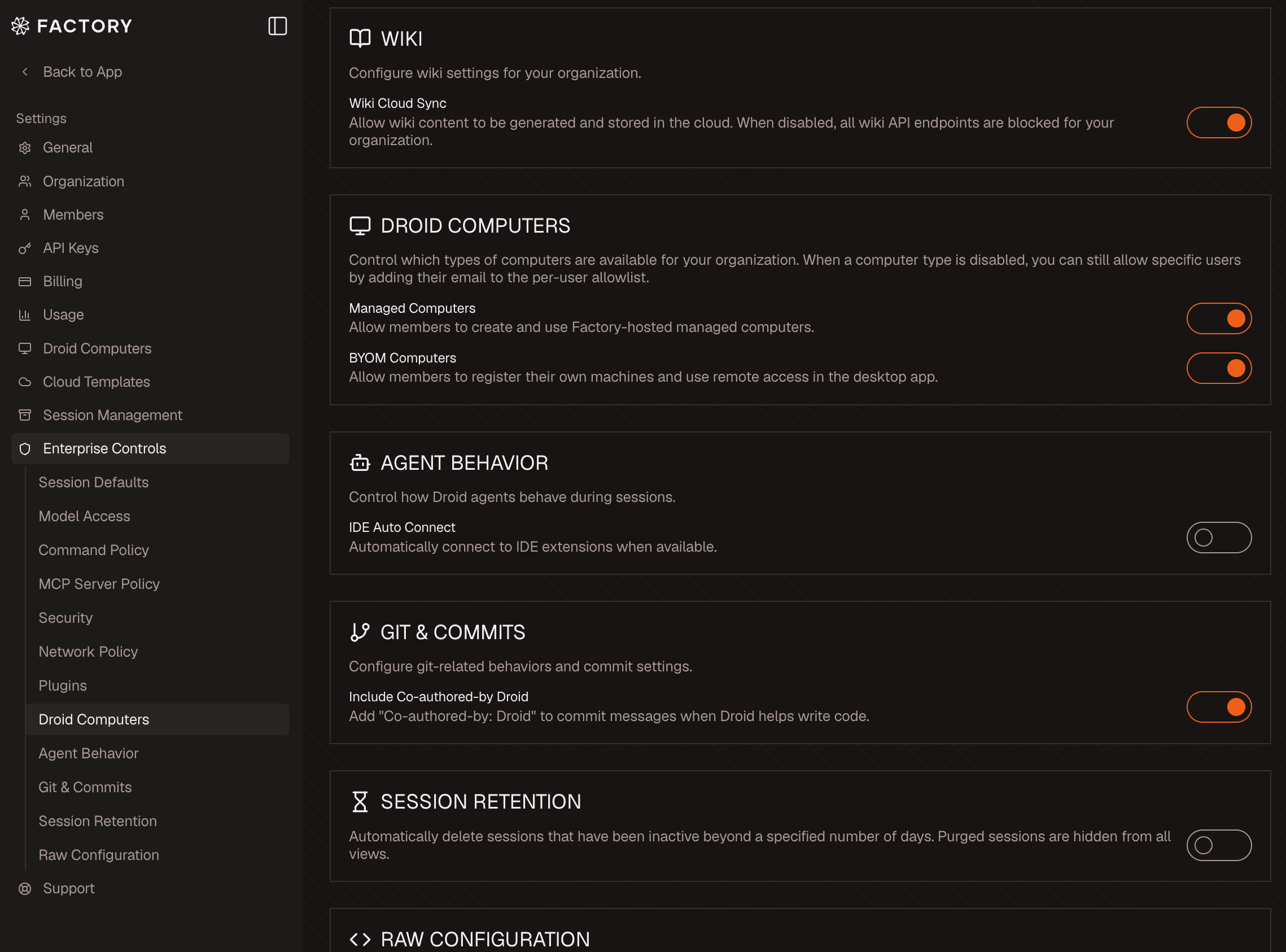Click the Agent Behavior robot icon
The width and height of the screenshot is (1286, 952).
click(x=360, y=463)
